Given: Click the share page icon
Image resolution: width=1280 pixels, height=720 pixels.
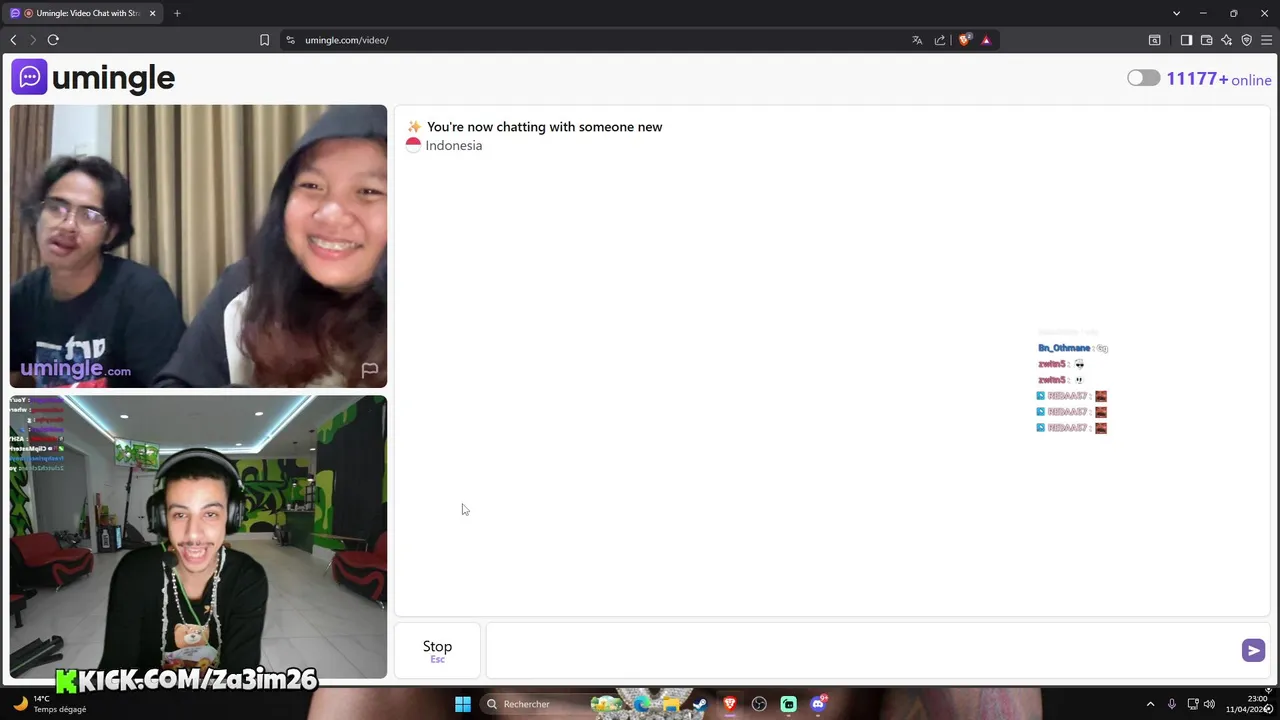Looking at the screenshot, I should [x=940, y=40].
